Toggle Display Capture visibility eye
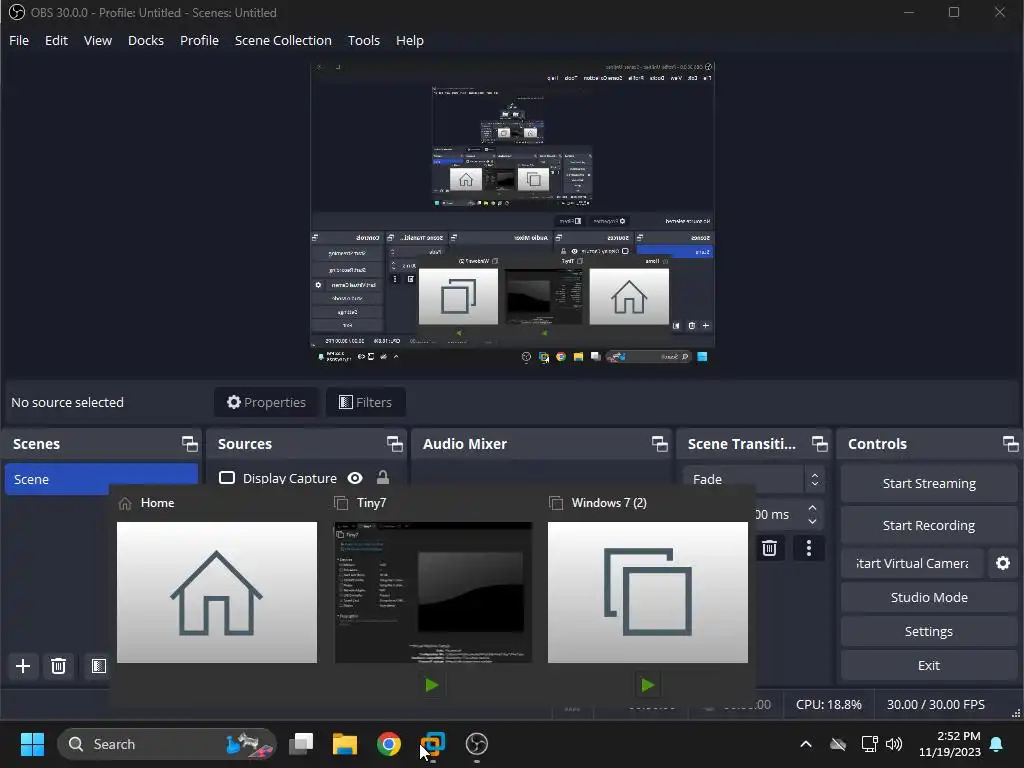The image size is (1024, 768). pyautogui.click(x=355, y=478)
